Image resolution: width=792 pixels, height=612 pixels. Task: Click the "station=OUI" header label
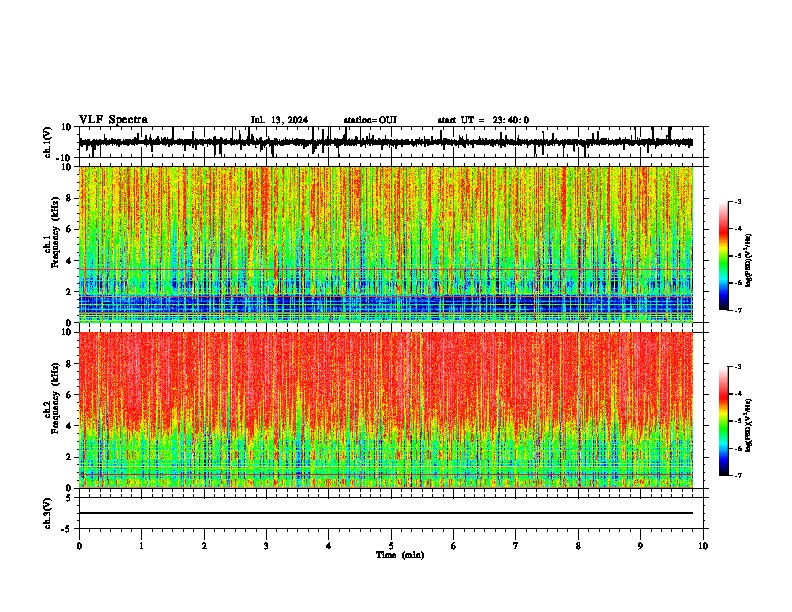370,120
